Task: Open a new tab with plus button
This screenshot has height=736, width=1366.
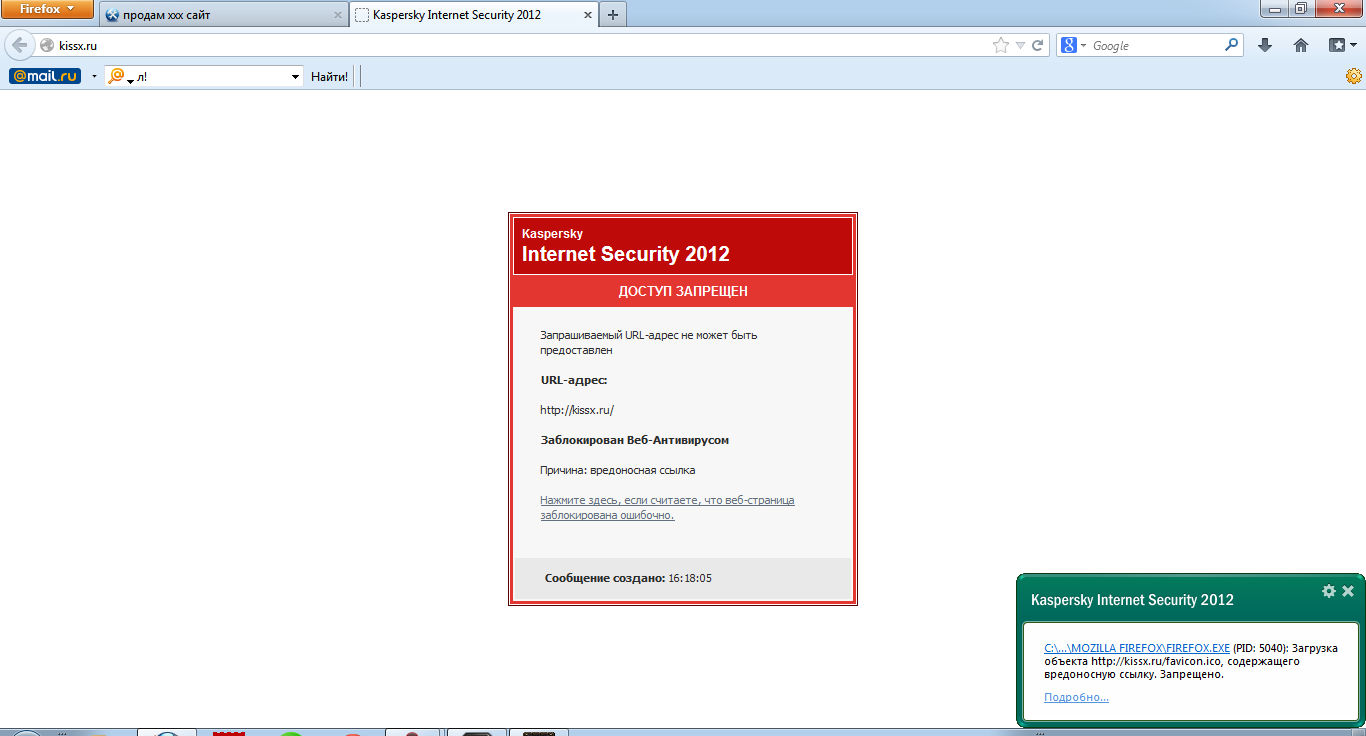Action: click(613, 15)
